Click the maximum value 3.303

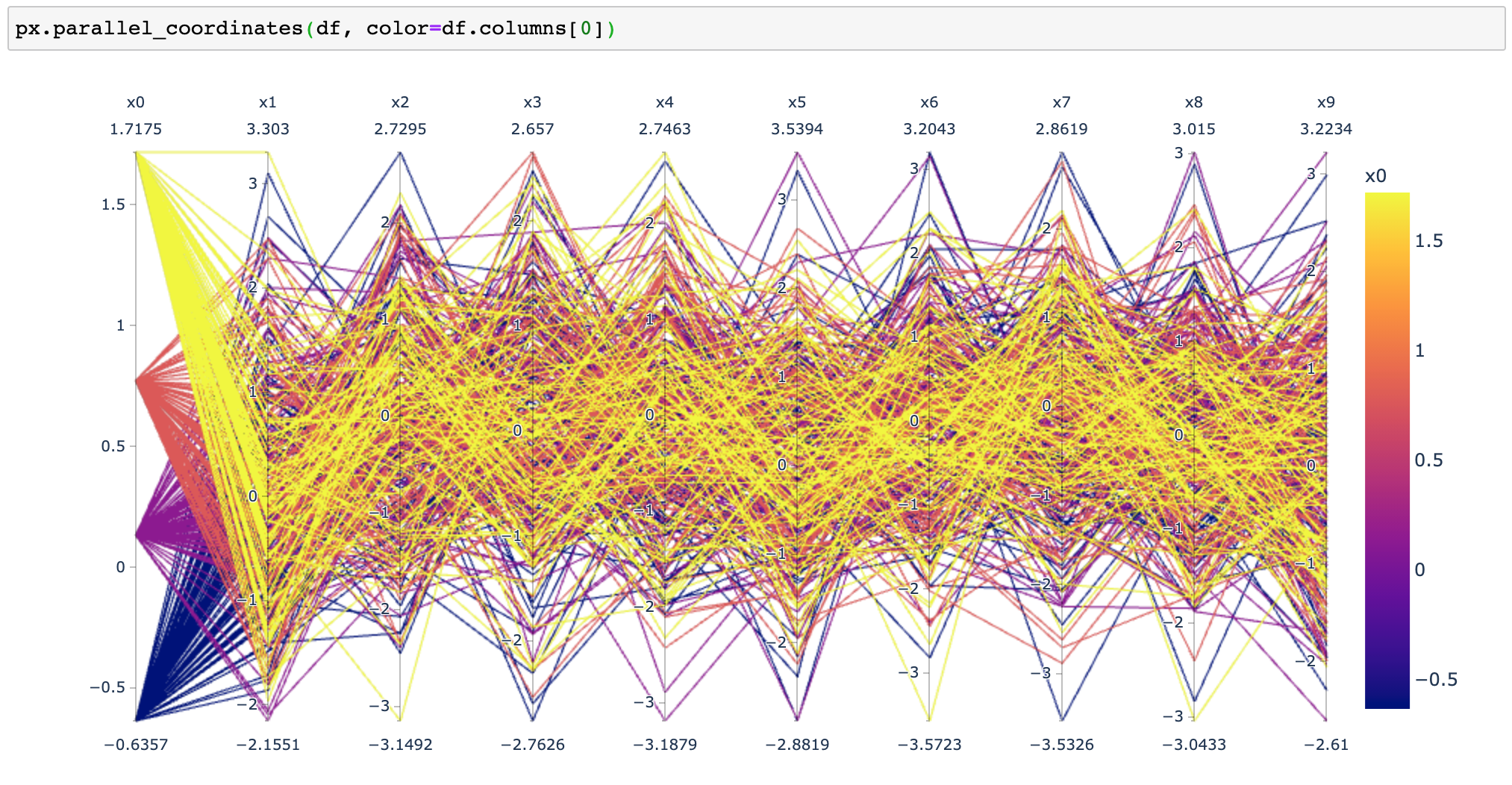coord(268,129)
